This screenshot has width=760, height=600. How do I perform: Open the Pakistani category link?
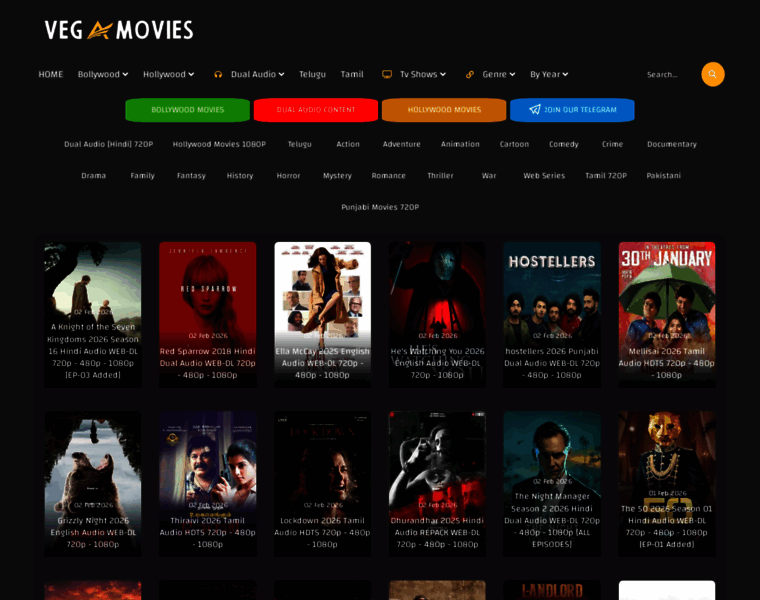click(664, 175)
